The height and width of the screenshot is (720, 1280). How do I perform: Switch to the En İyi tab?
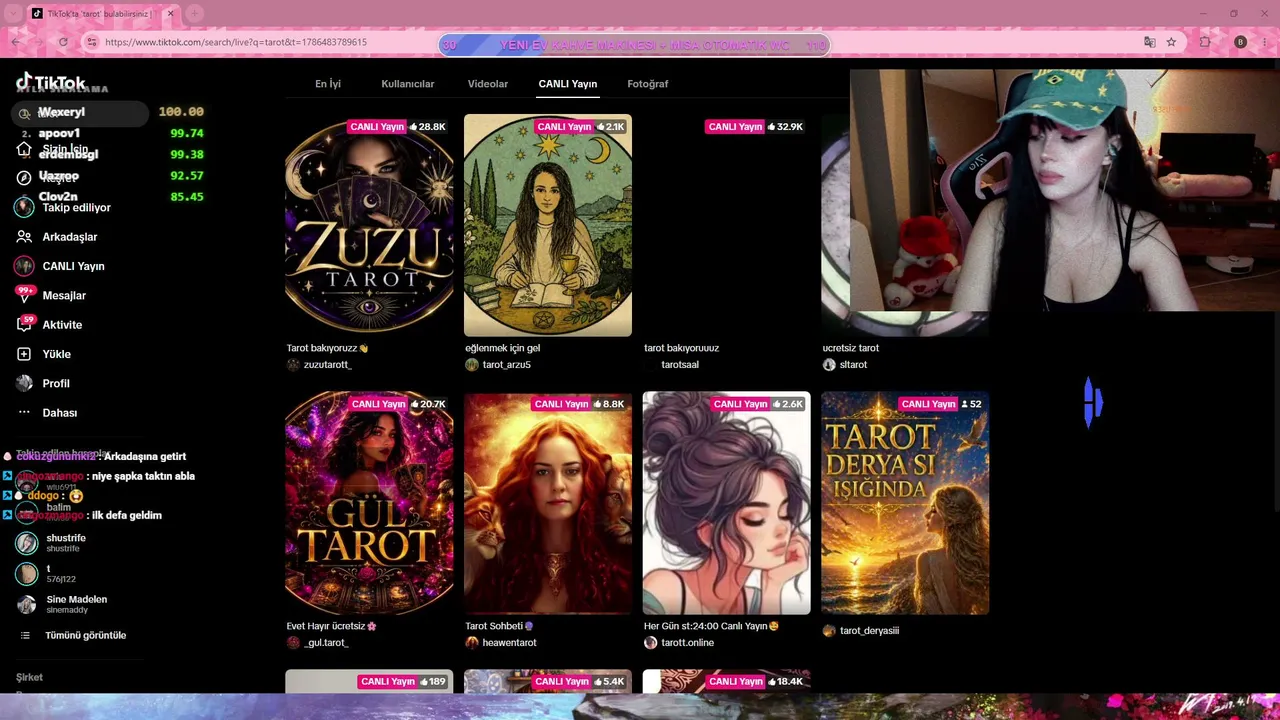328,84
